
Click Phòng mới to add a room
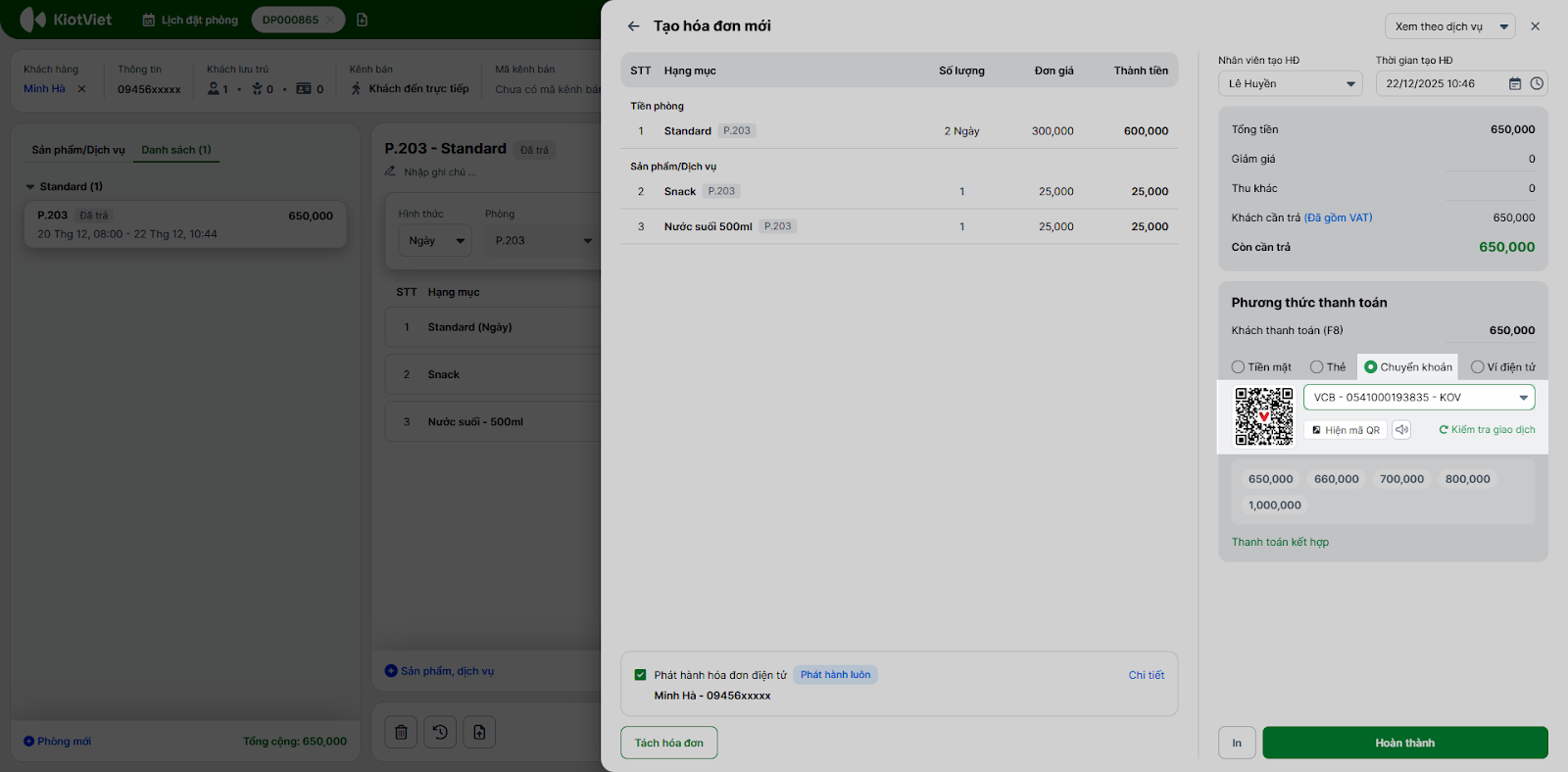click(x=57, y=742)
